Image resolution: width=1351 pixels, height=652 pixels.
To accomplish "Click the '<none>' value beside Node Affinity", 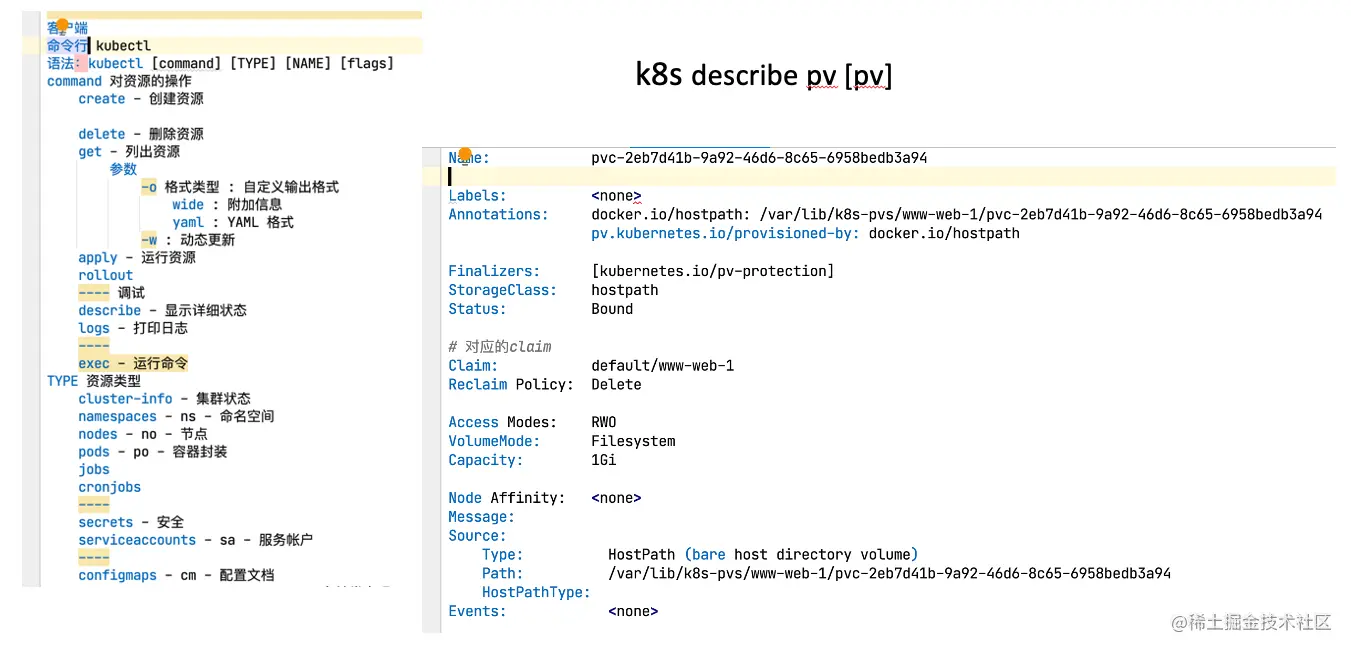I will pos(616,498).
